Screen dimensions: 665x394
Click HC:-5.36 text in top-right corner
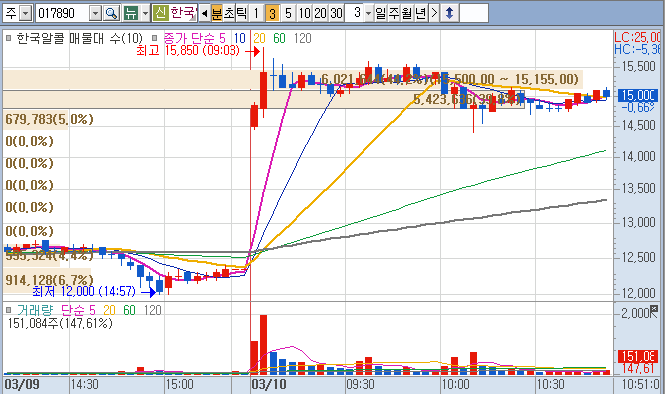(x=637, y=49)
